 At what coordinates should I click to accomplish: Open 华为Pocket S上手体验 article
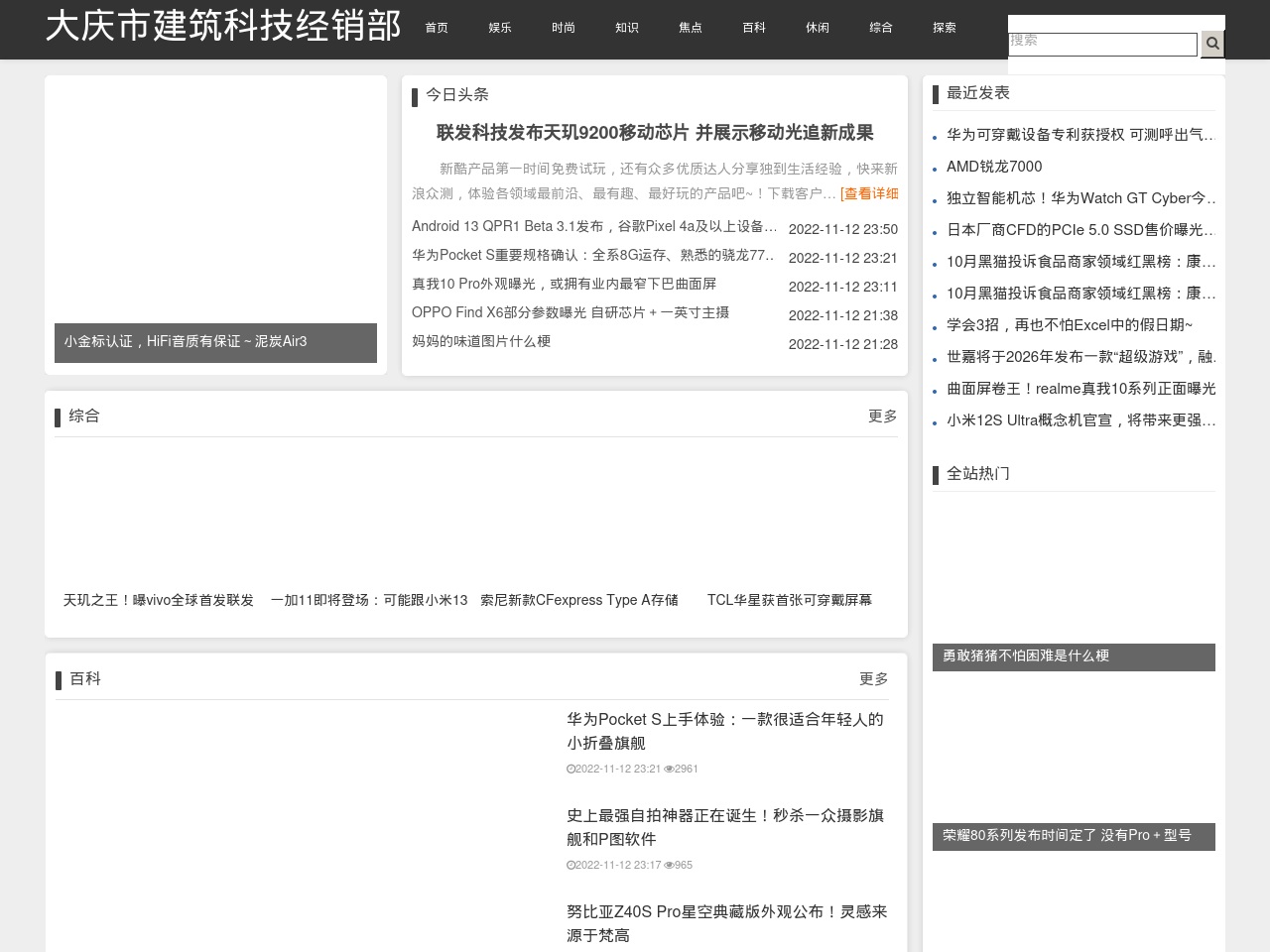[725, 732]
